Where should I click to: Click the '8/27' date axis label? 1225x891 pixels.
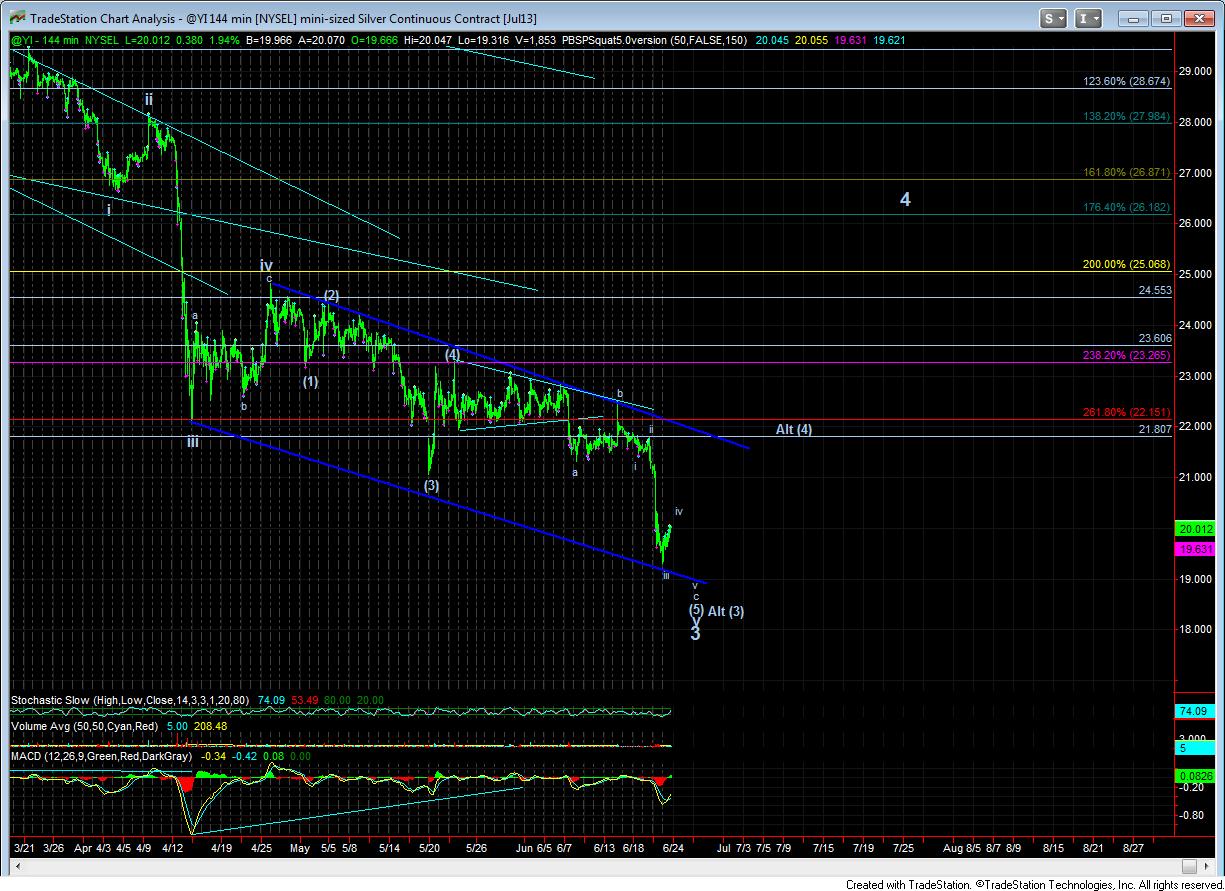[x=1133, y=848]
